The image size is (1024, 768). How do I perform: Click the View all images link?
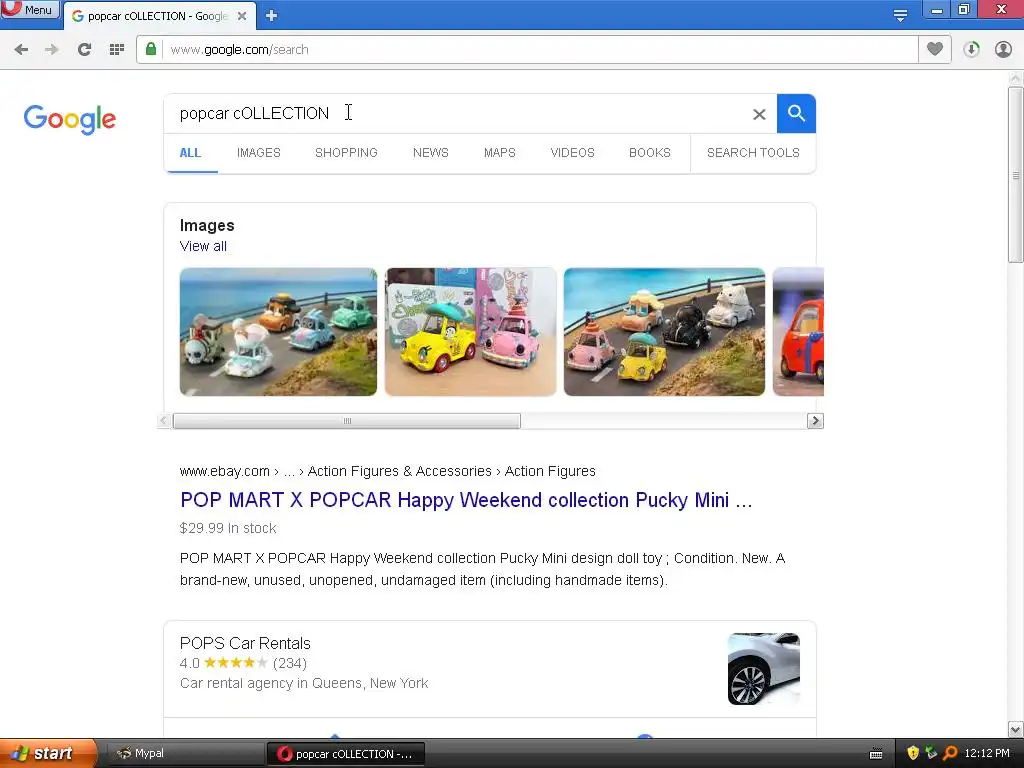click(x=203, y=246)
